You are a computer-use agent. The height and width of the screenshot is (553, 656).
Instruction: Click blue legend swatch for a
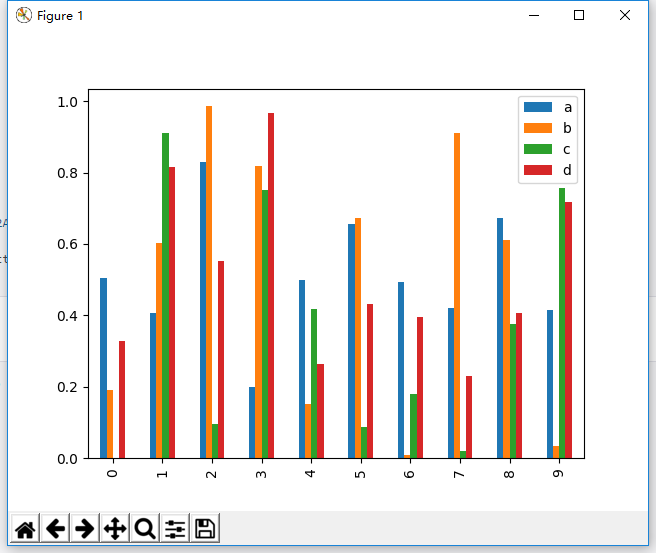(538, 107)
